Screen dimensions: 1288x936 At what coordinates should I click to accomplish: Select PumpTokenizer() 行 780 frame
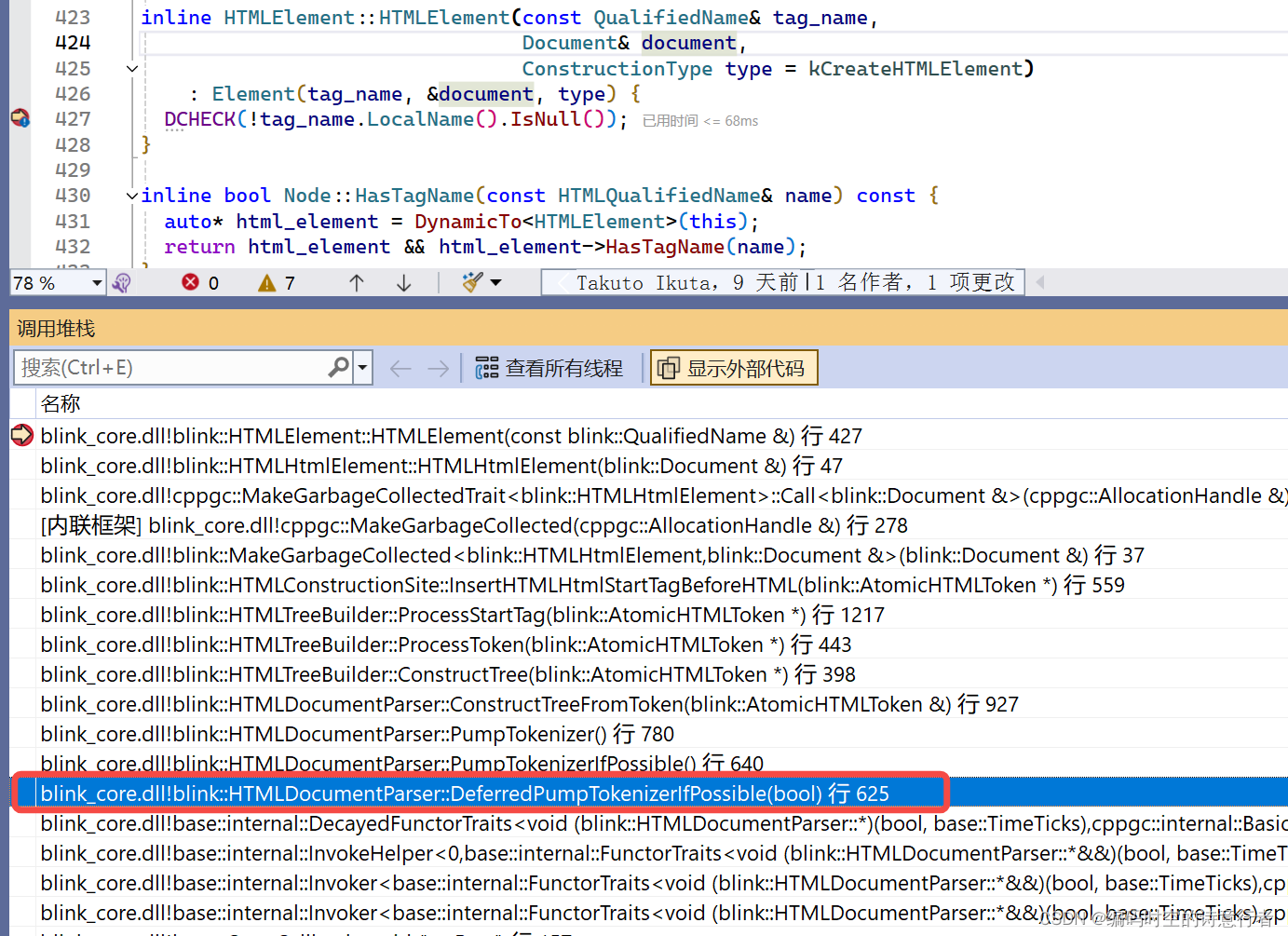[x=357, y=734]
